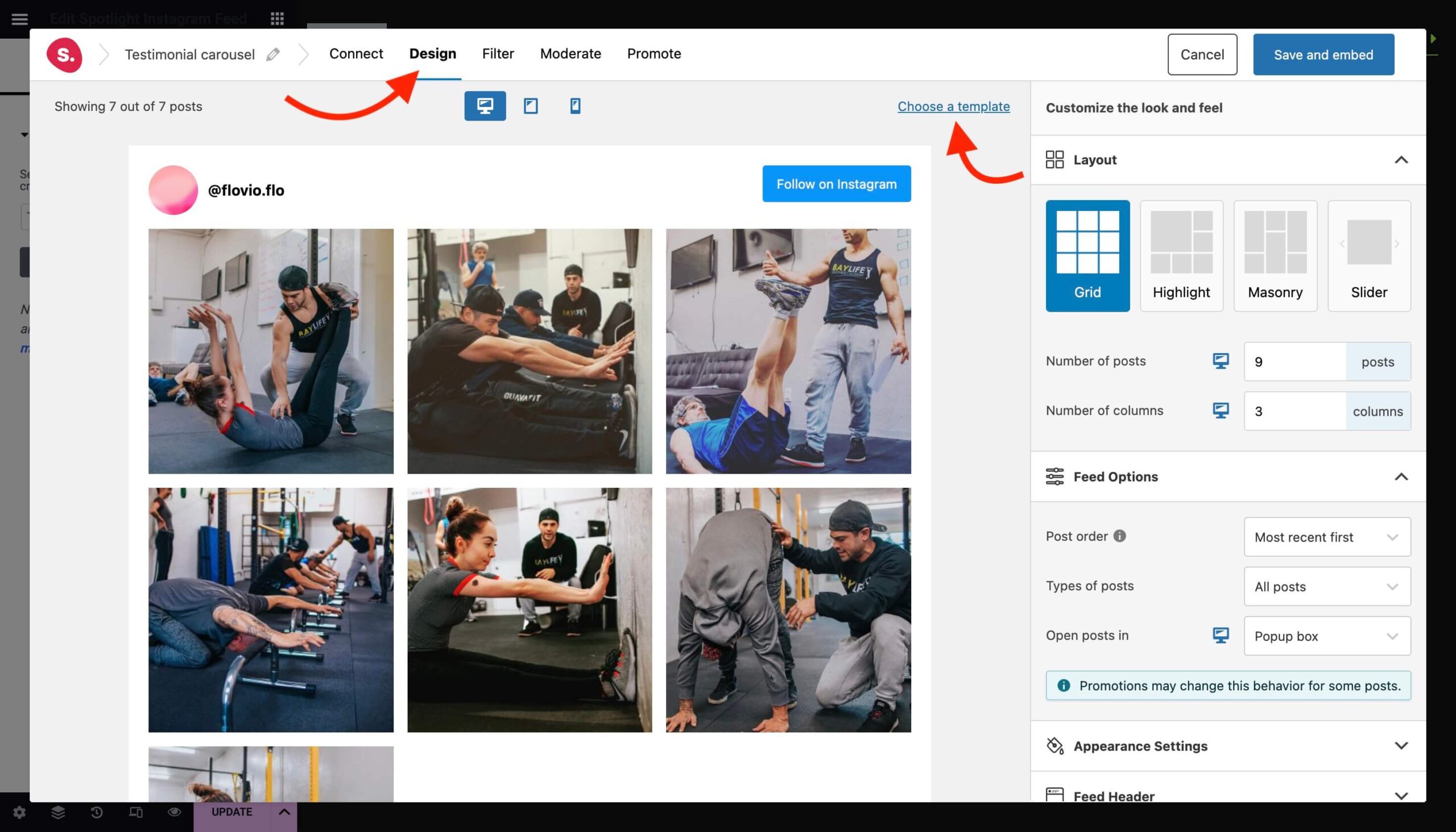Click the 'Showing 7 out of 7 posts' text

128,106
